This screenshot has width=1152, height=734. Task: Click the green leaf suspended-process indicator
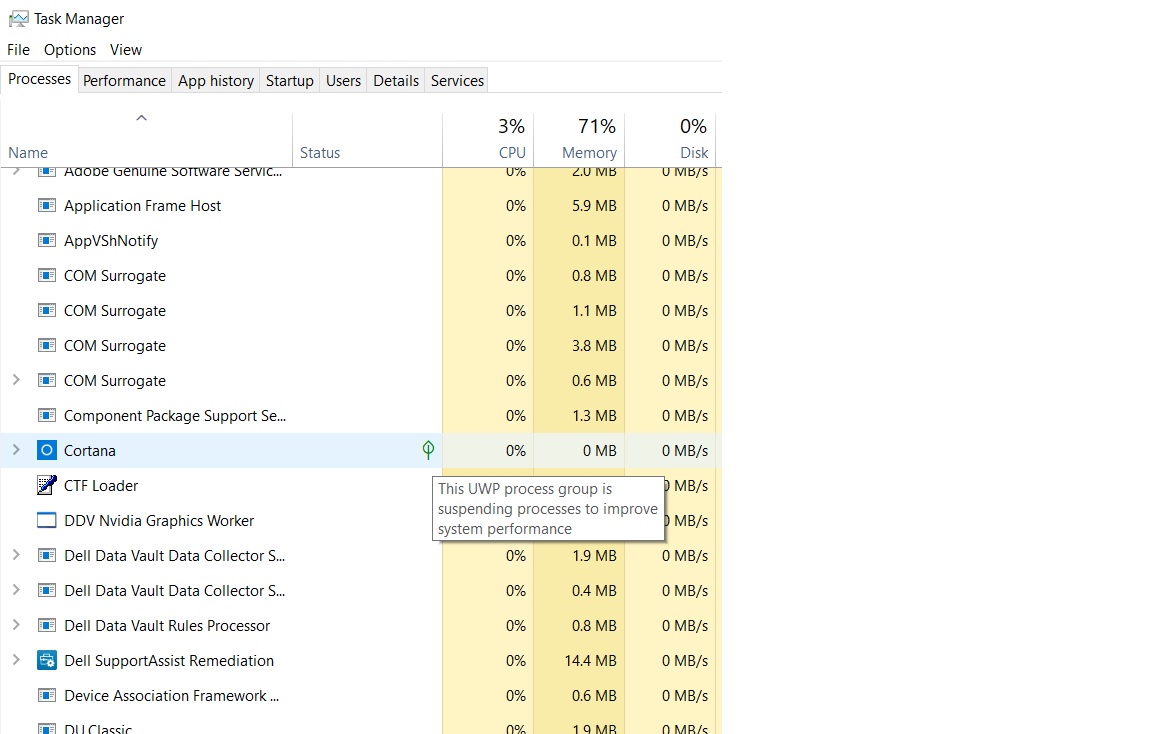428,450
